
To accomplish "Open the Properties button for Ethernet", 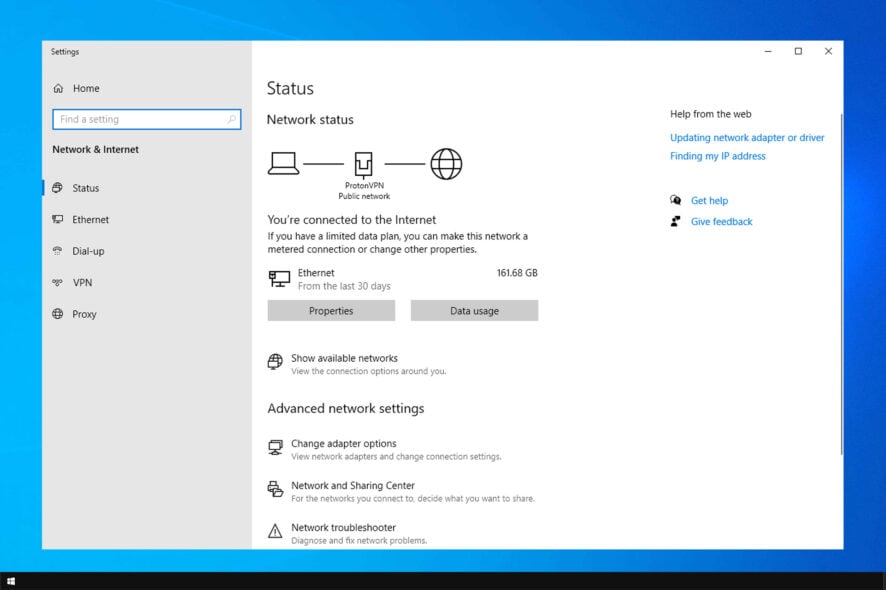I will pos(331,310).
